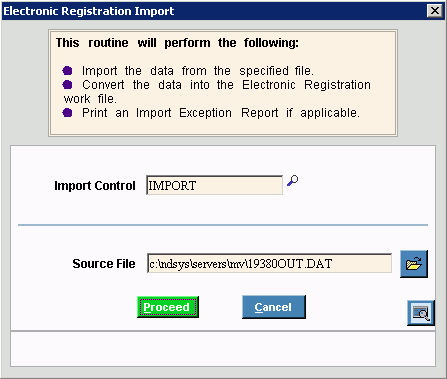Browse for source file with folder icon
447x379 pixels.
(414, 264)
